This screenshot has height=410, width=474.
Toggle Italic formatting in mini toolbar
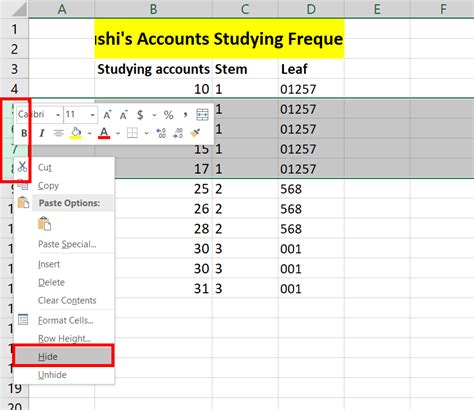(x=41, y=133)
